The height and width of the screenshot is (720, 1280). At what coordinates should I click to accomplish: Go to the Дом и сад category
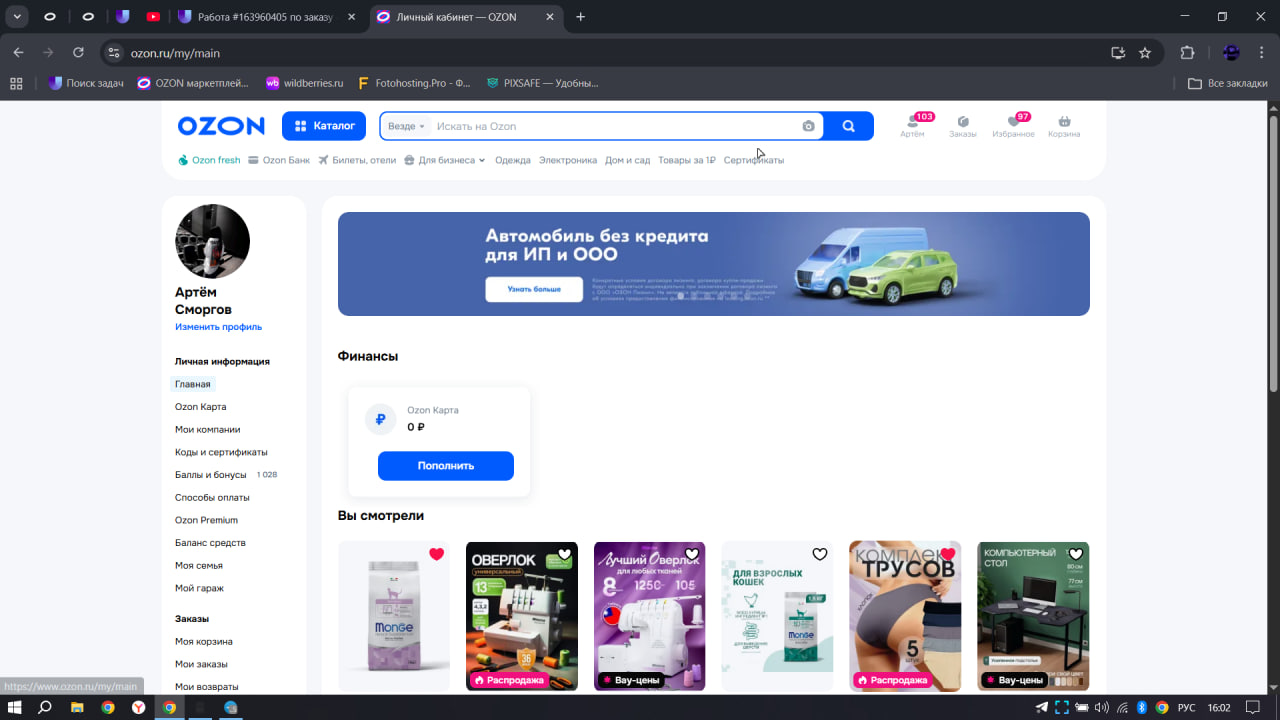[x=628, y=160]
